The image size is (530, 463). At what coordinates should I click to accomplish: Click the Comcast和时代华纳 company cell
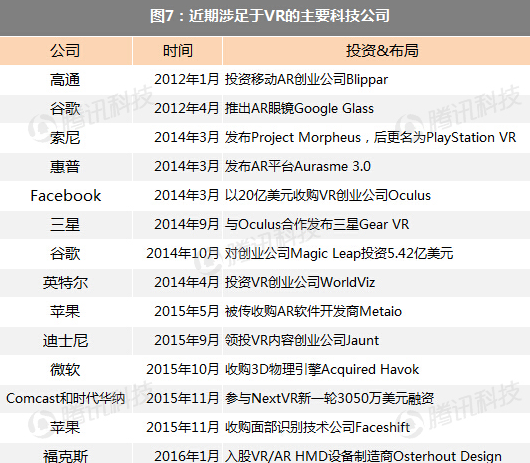pos(65,398)
